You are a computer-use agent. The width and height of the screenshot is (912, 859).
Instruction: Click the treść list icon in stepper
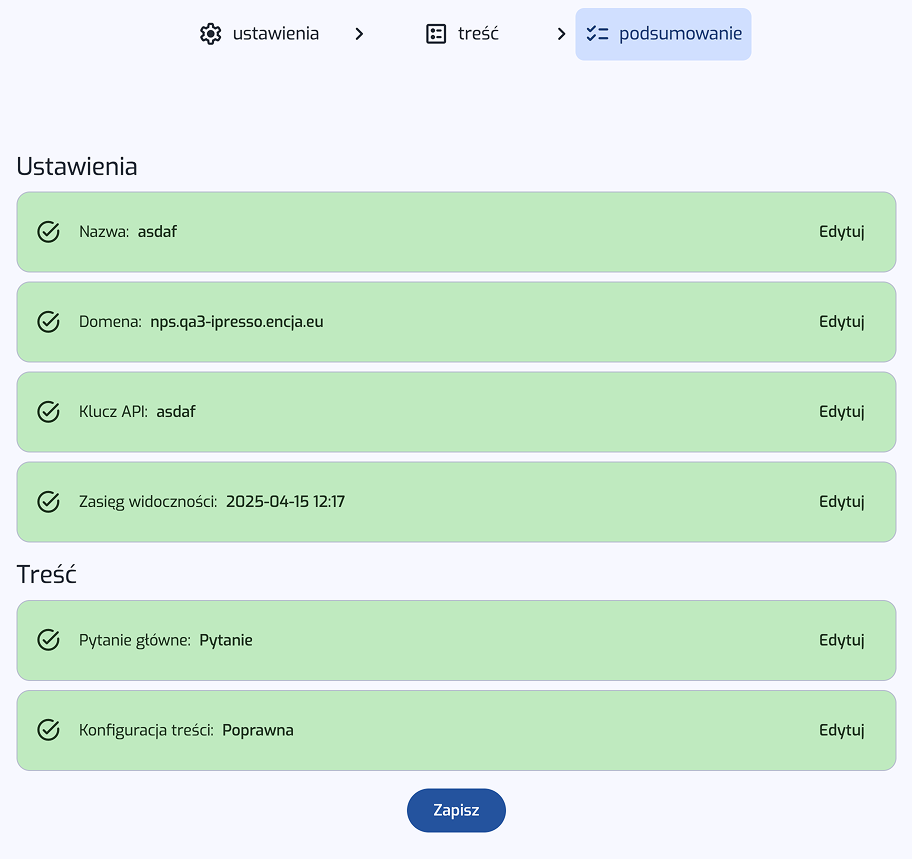[436, 34]
